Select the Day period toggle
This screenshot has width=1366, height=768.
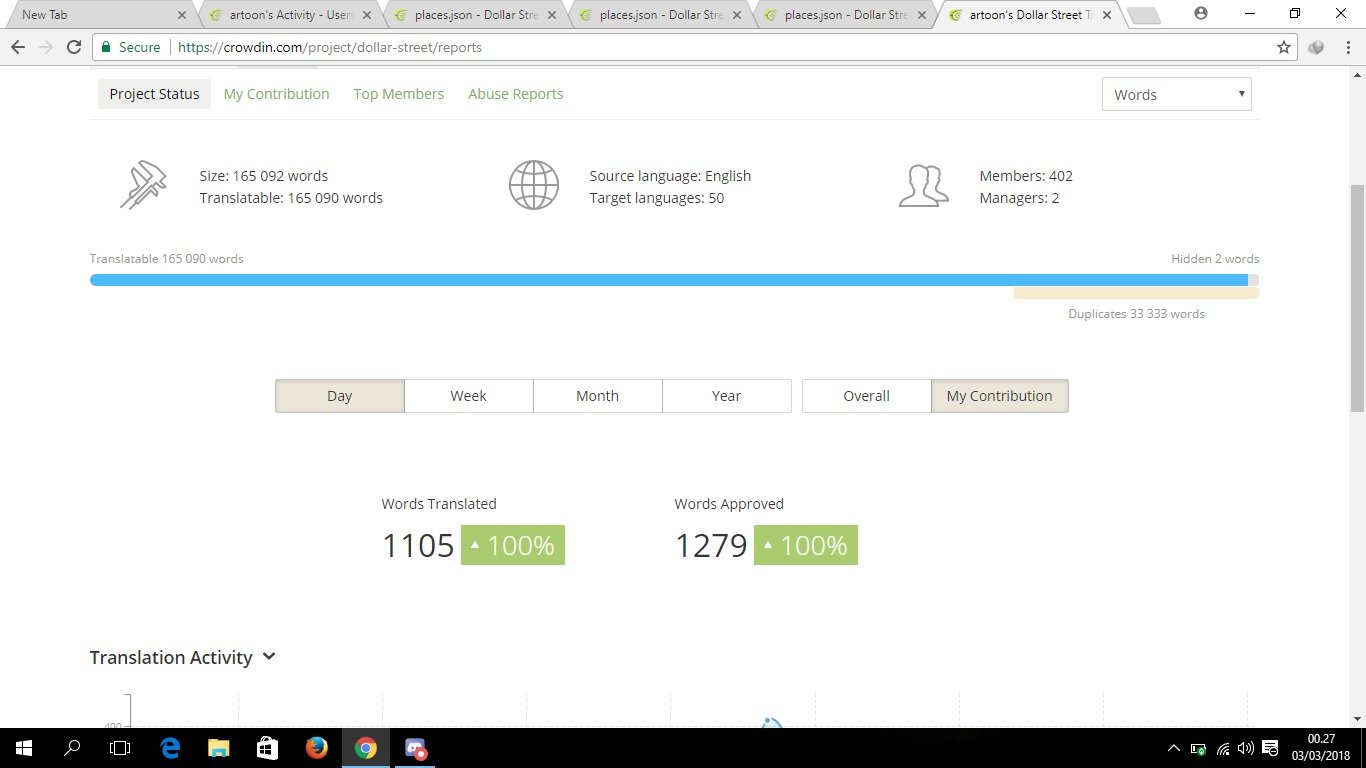[x=340, y=396]
